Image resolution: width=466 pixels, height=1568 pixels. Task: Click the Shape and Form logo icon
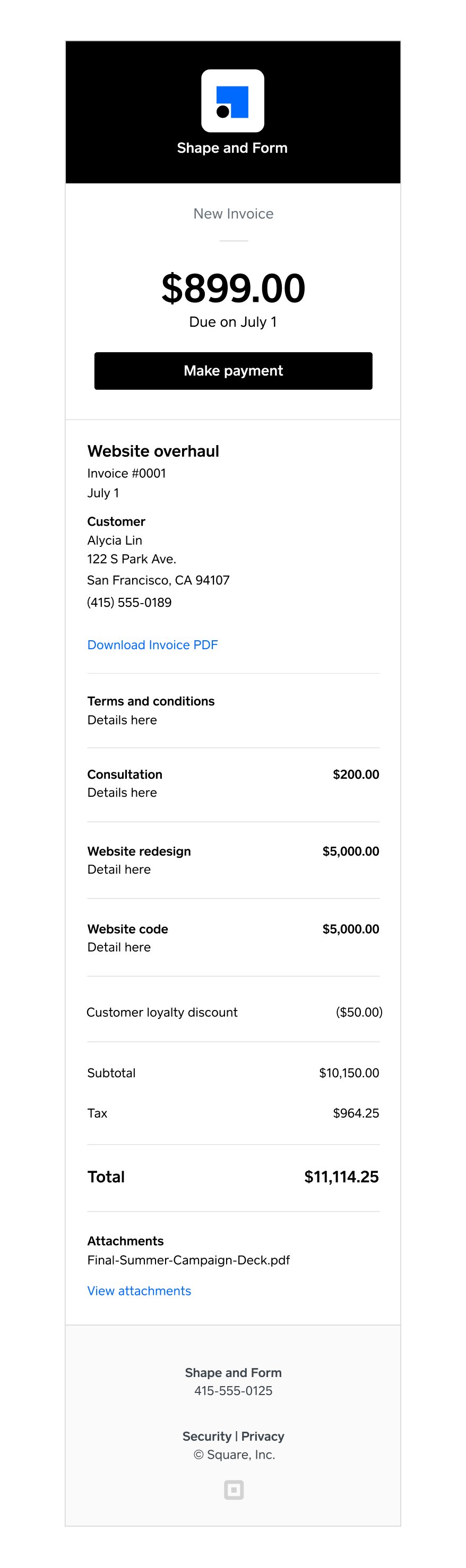pos(232,101)
